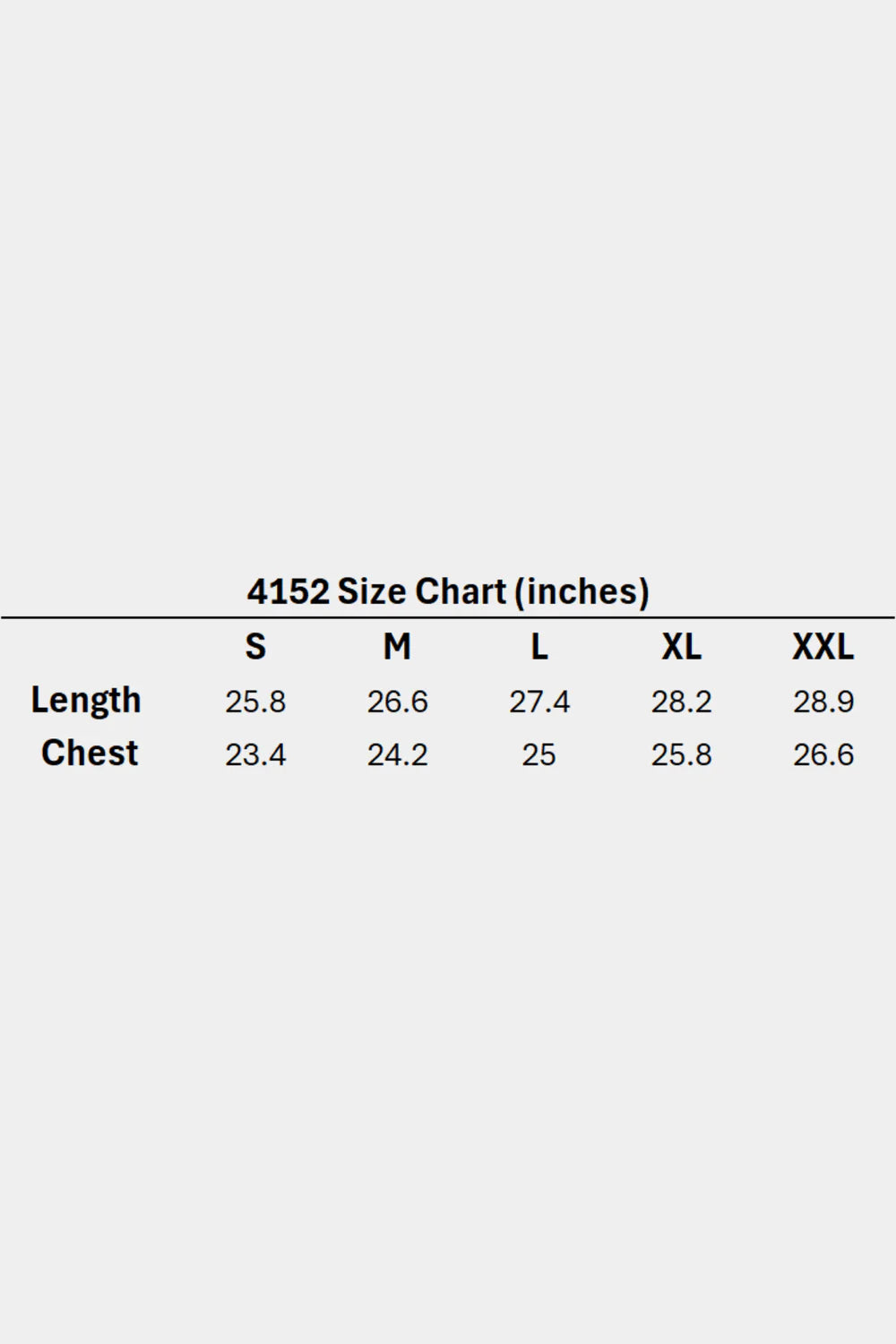Pick the Chest value 25 under L
The height and width of the screenshot is (1344, 896).
(x=538, y=755)
